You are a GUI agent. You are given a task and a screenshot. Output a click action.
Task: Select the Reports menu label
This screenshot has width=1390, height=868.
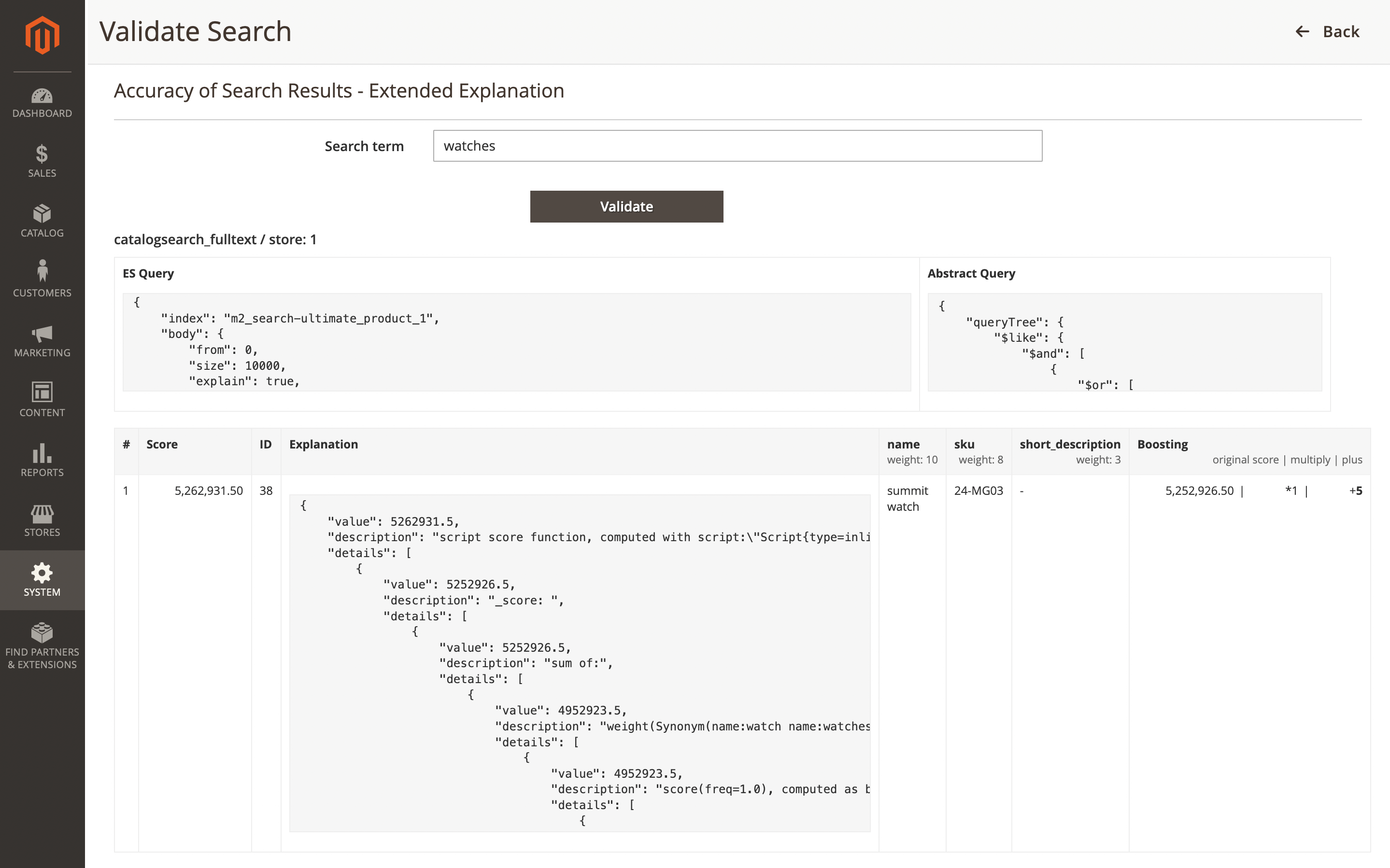42,473
